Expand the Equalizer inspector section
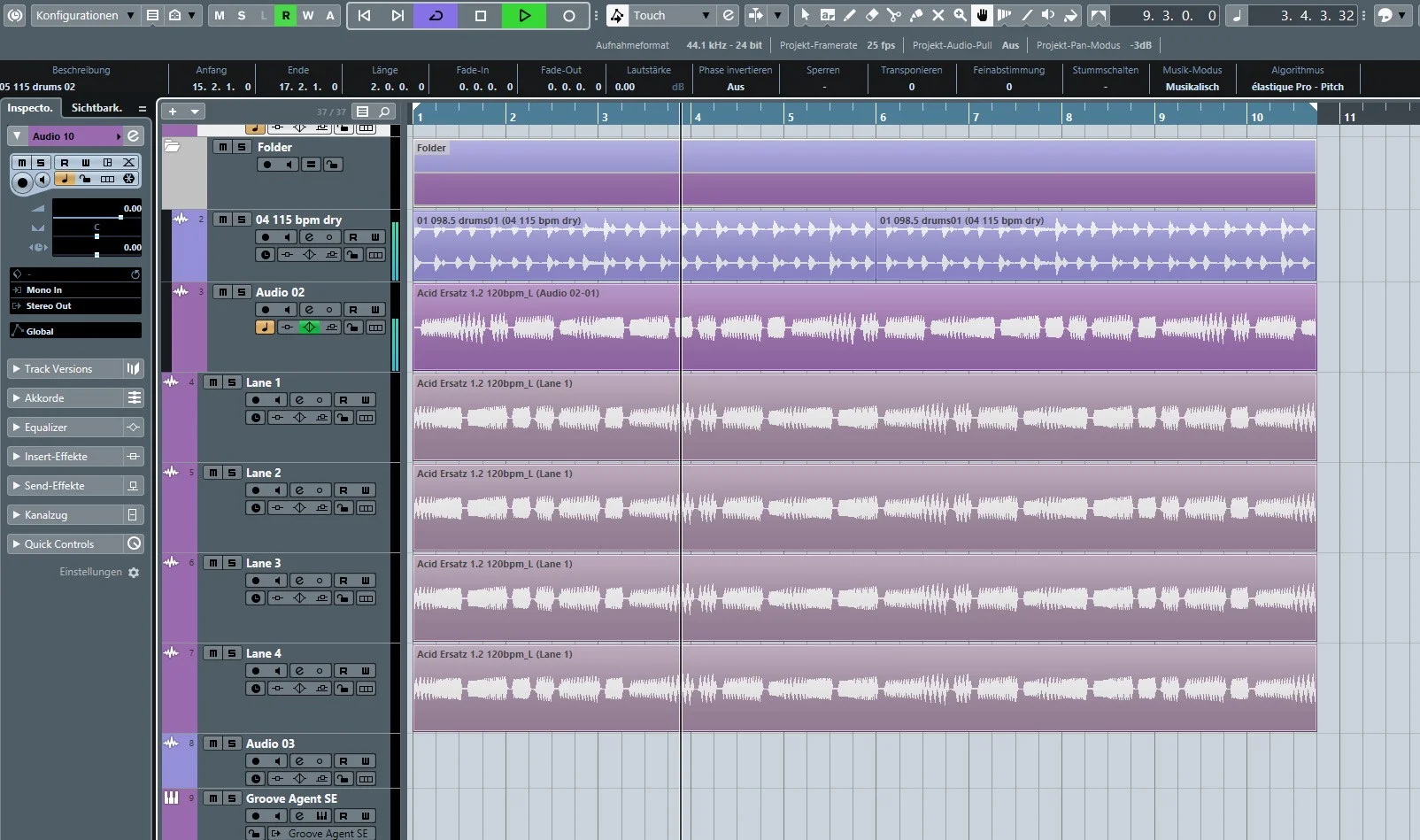This screenshot has width=1420, height=840. click(64, 428)
